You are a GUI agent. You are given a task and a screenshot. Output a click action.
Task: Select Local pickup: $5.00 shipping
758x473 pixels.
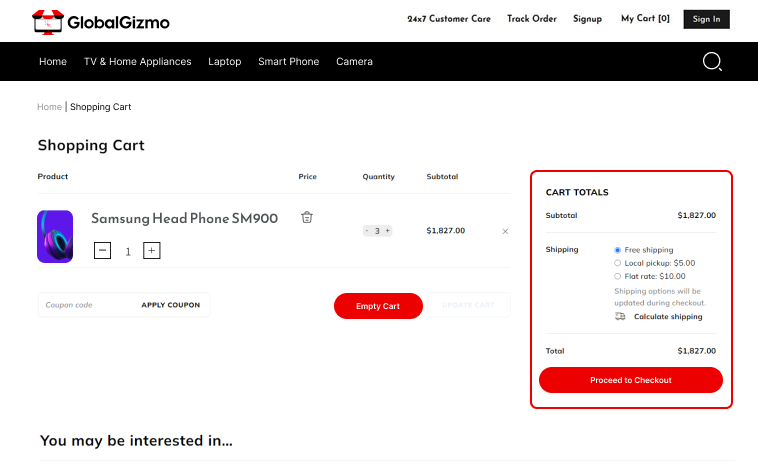tap(618, 263)
